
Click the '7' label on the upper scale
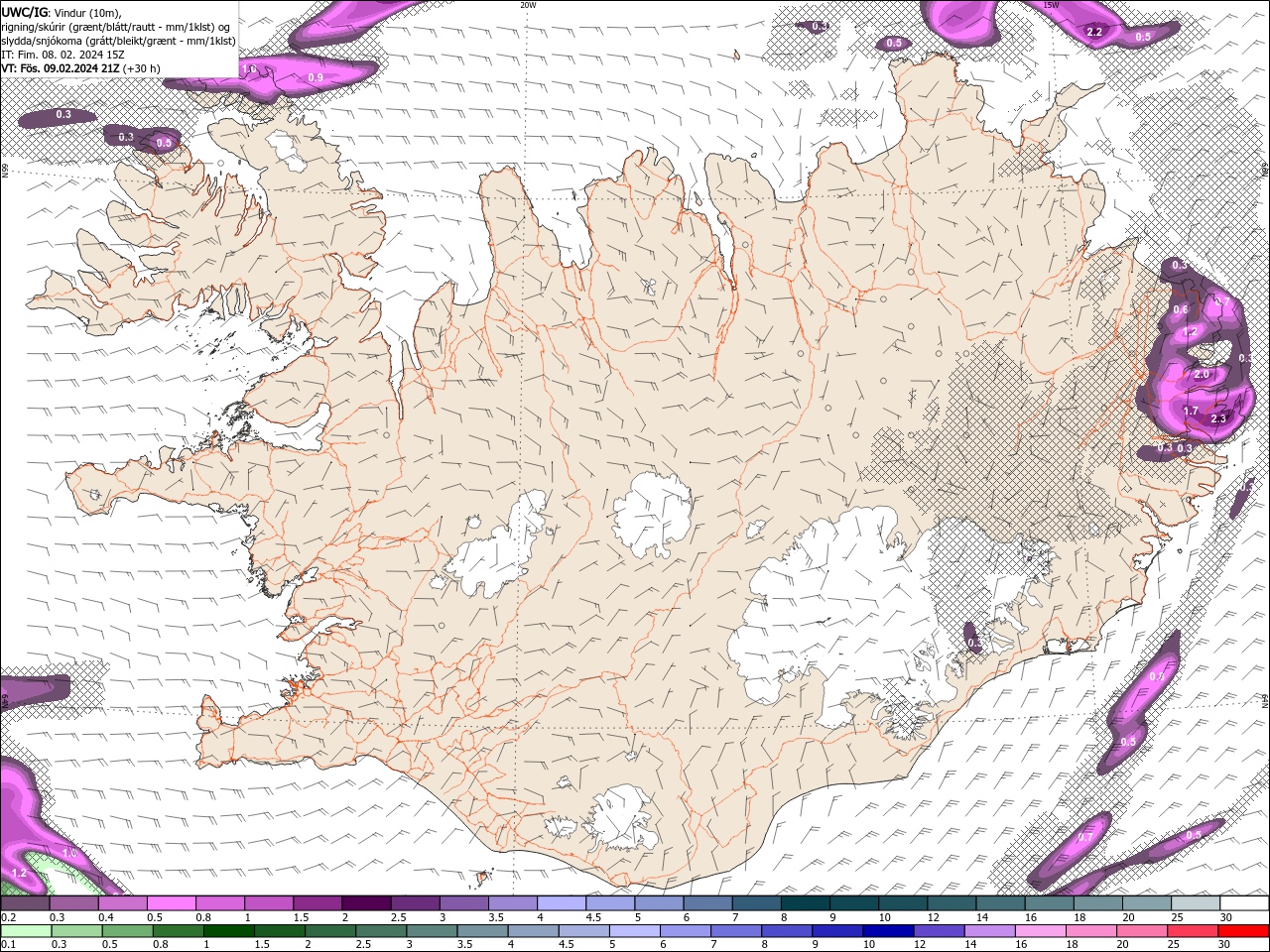(x=734, y=917)
